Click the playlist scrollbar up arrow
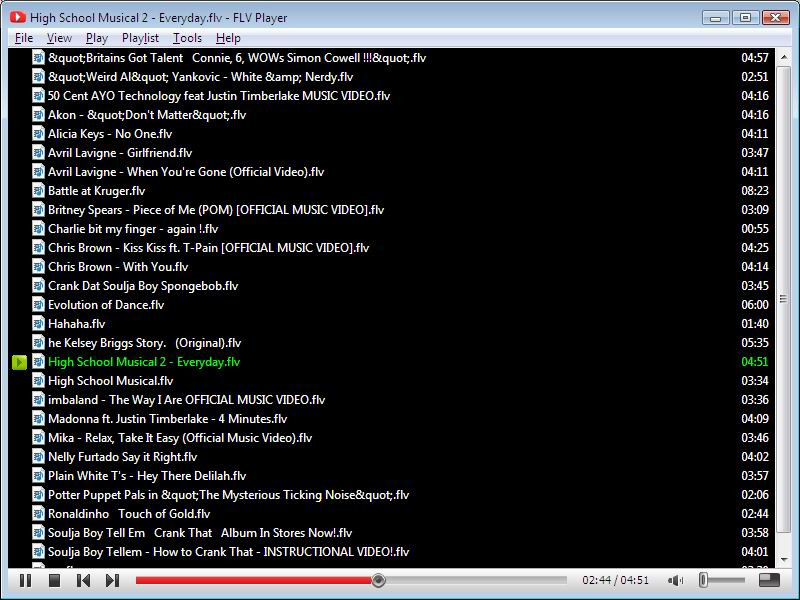Screen dimensions: 800x600 784,57
